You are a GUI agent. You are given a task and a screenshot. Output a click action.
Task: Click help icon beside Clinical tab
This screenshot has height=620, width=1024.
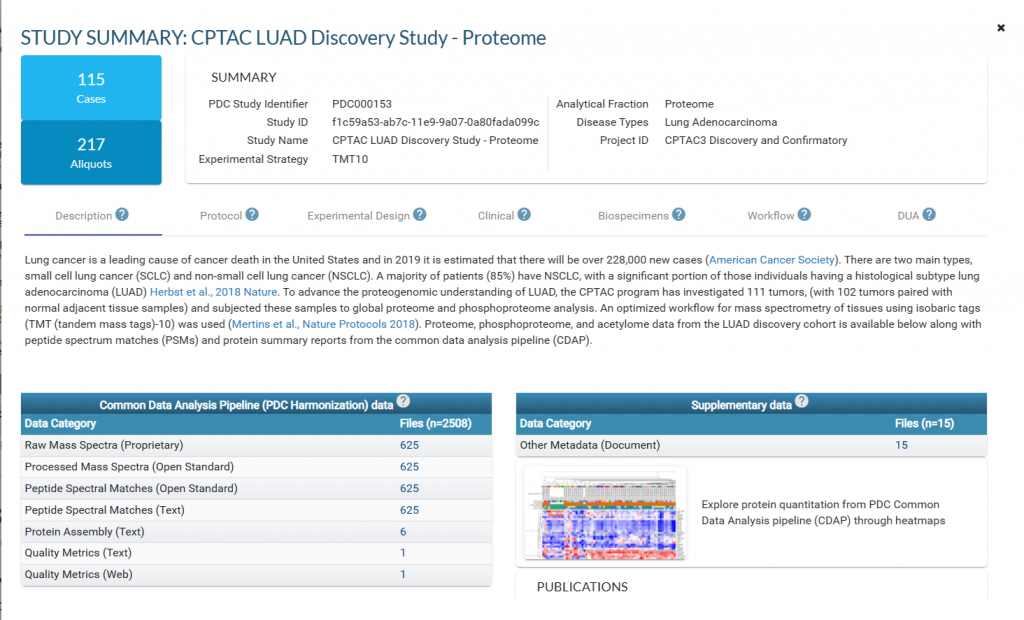[524, 215]
